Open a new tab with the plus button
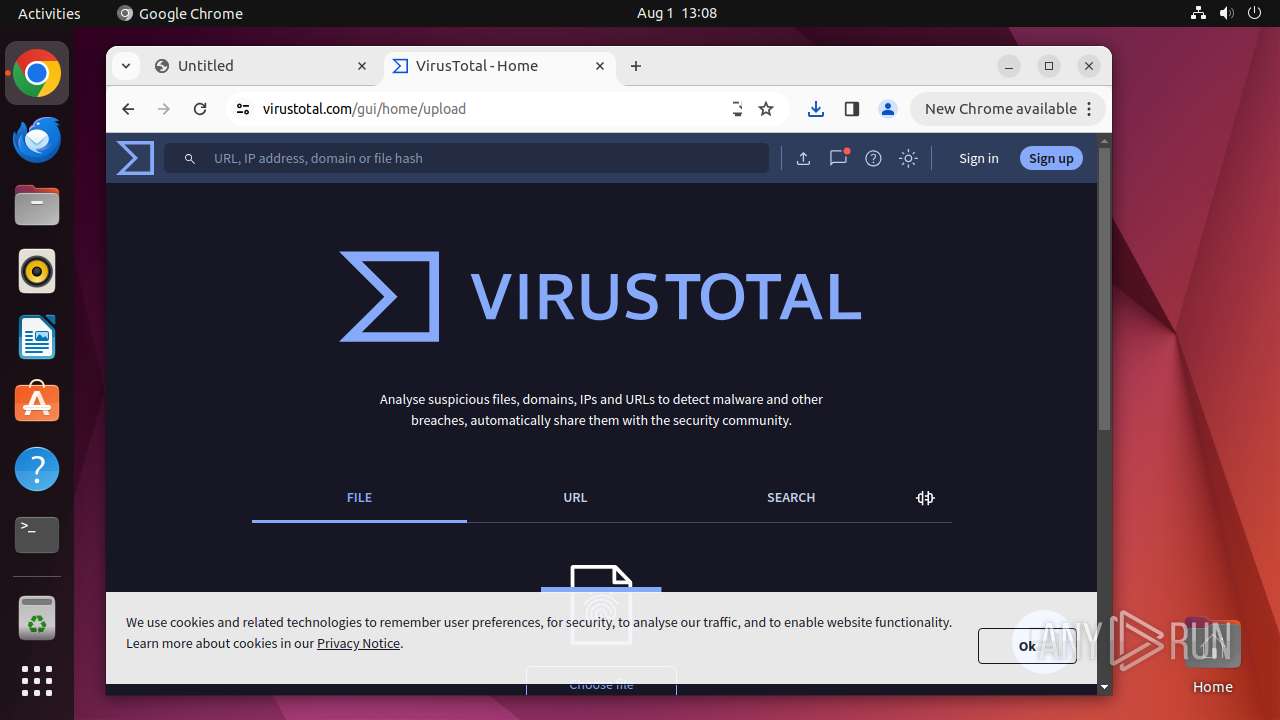 (x=636, y=66)
